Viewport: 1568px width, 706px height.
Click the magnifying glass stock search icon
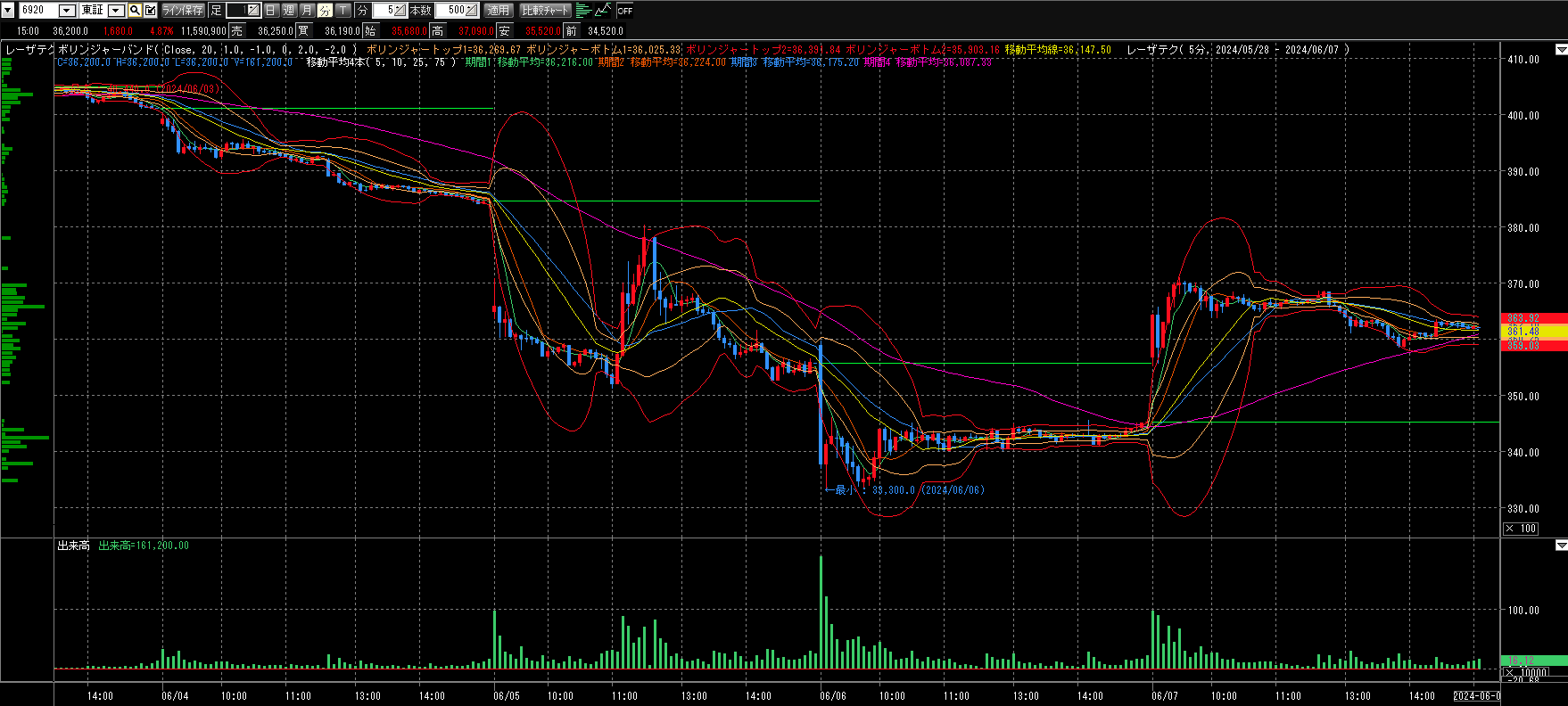(135, 11)
